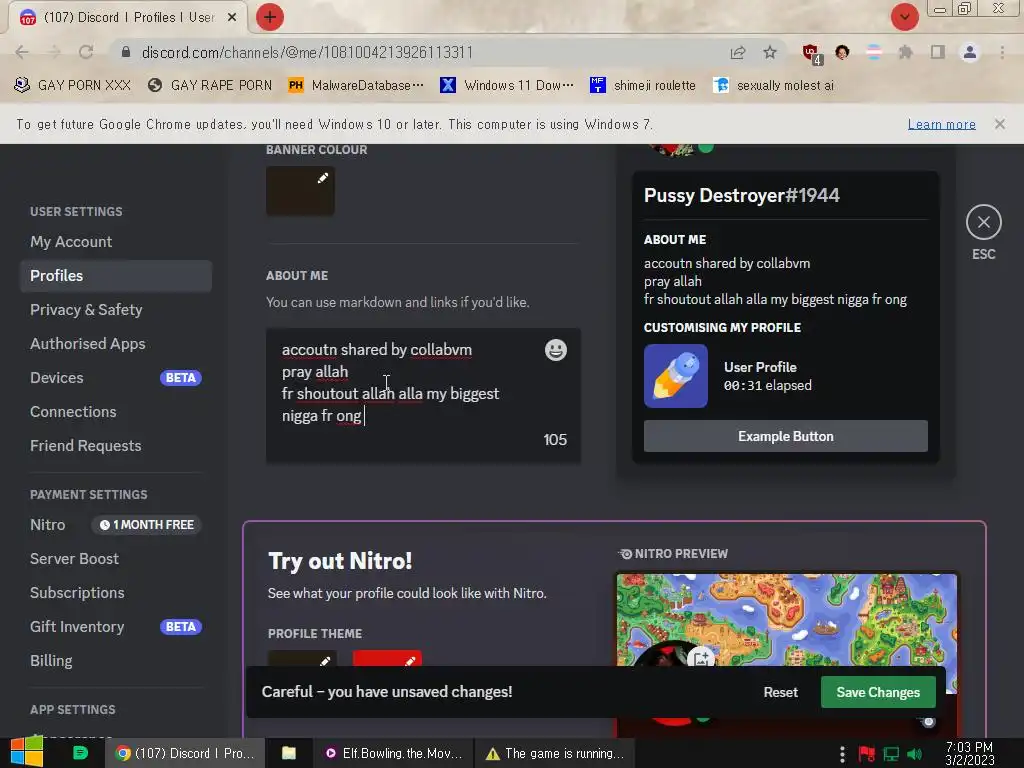Open 'The game is running...' taskbar window

(554, 753)
